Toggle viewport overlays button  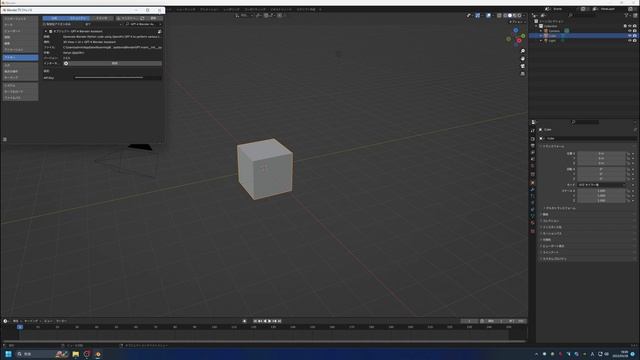[x=489, y=15]
